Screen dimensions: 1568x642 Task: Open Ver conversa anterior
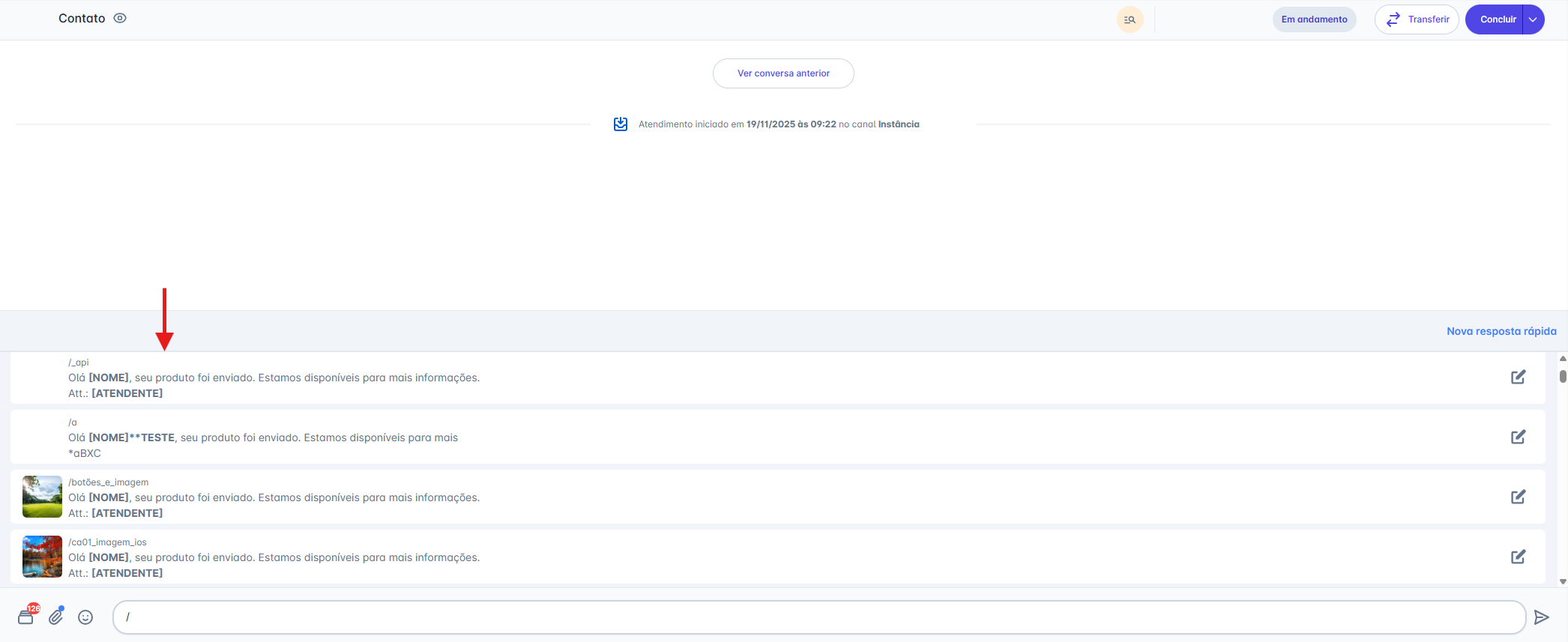click(783, 73)
